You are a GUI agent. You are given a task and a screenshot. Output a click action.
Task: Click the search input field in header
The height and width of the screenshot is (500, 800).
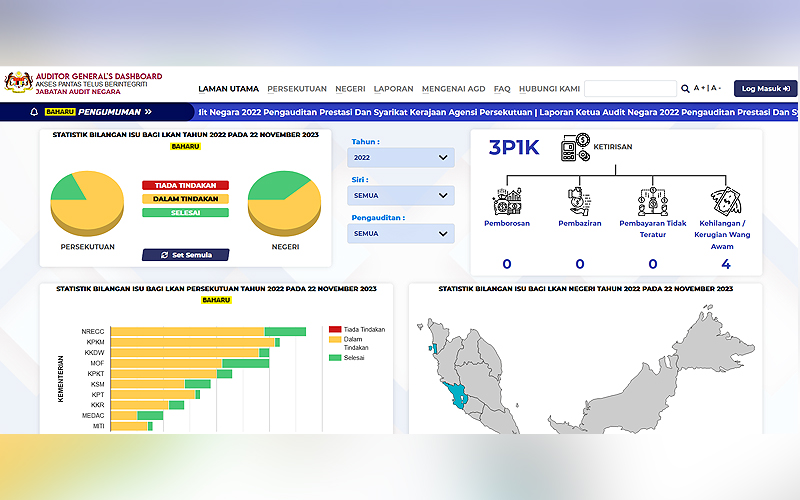629,89
